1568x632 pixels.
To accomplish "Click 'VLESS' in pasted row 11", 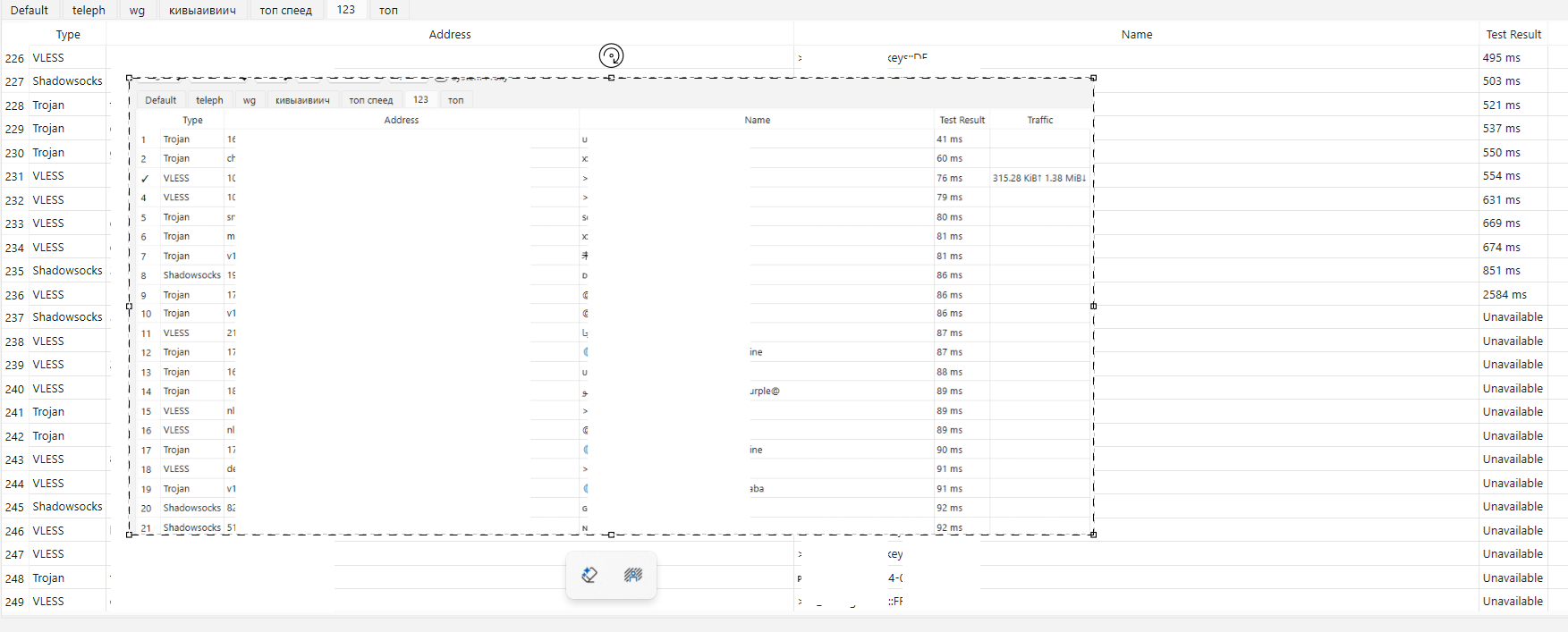I will click(x=176, y=333).
